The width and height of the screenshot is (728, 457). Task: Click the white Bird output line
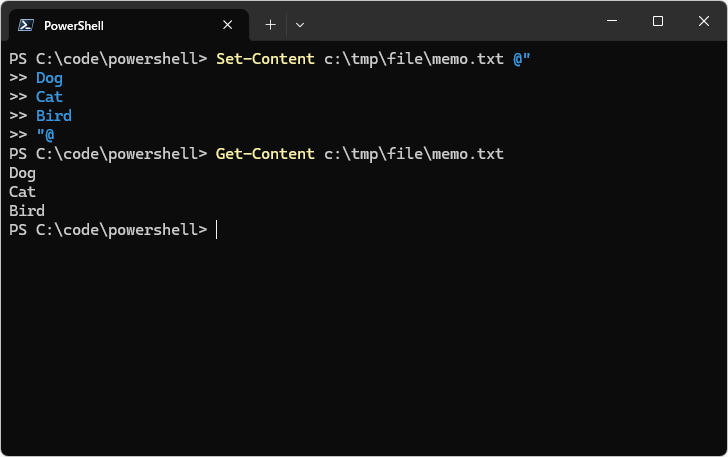click(x=27, y=211)
